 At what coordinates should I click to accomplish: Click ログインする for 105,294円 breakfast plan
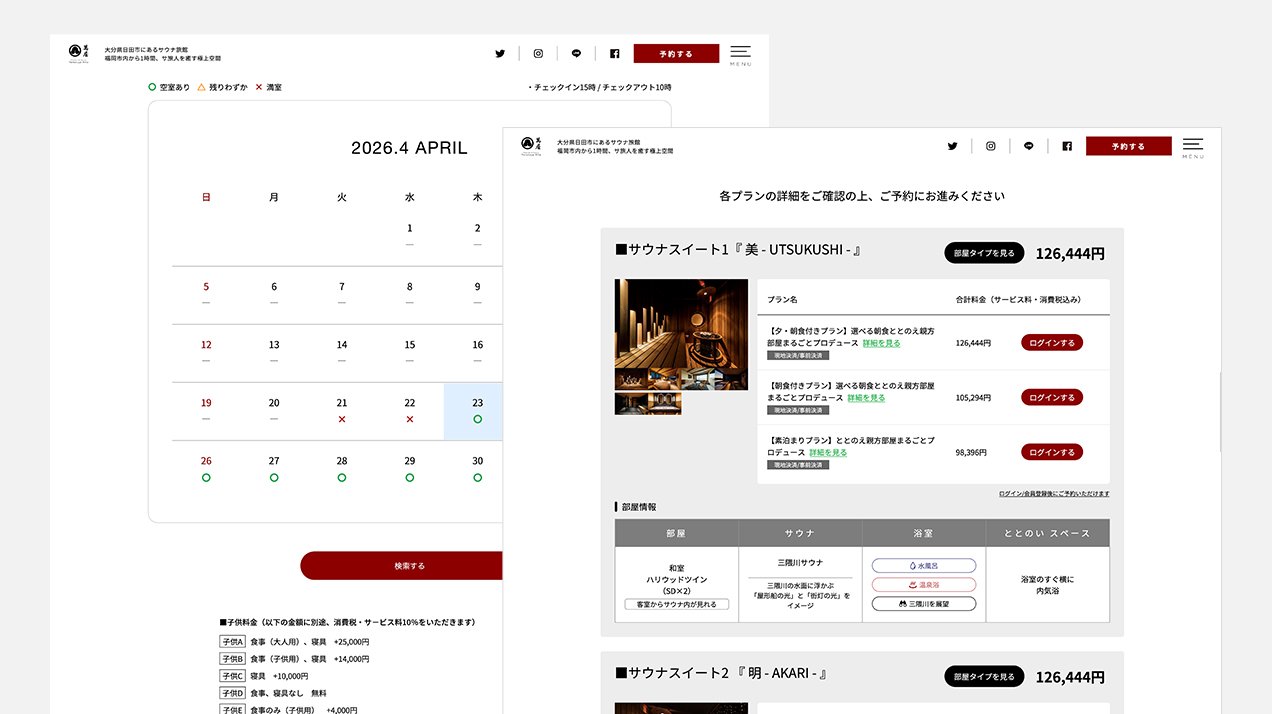point(1051,397)
